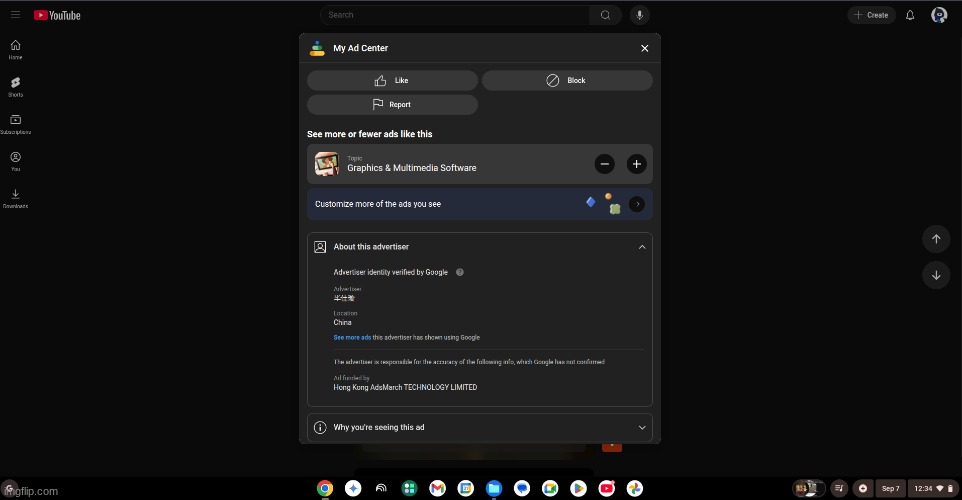The height and width of the screenshot is (500, 962).
Task: Open the See more ads link
Action: [x=352, y=337]
